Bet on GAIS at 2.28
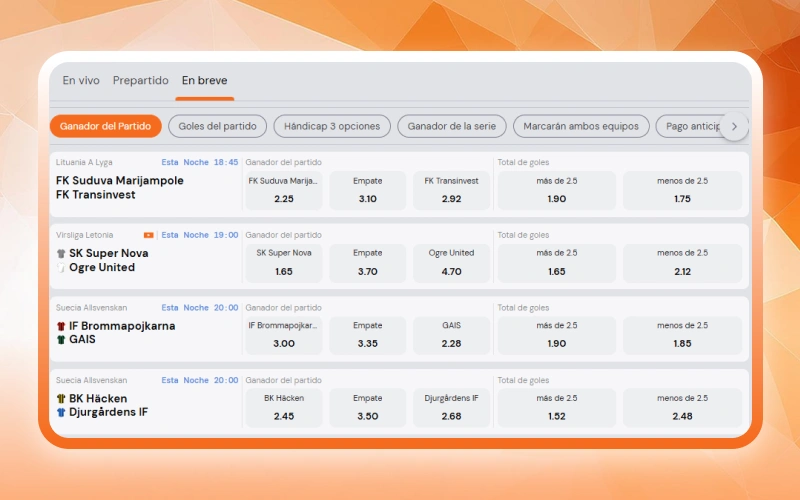 [452, 335]
